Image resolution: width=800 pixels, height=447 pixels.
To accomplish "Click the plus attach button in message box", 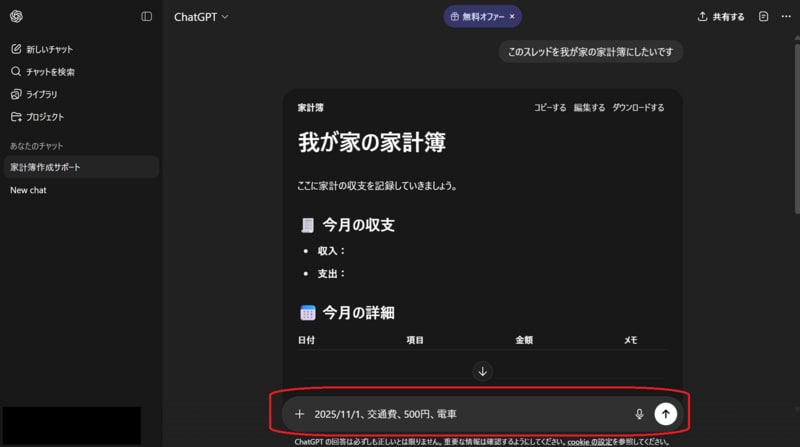I will pos(299,414).
